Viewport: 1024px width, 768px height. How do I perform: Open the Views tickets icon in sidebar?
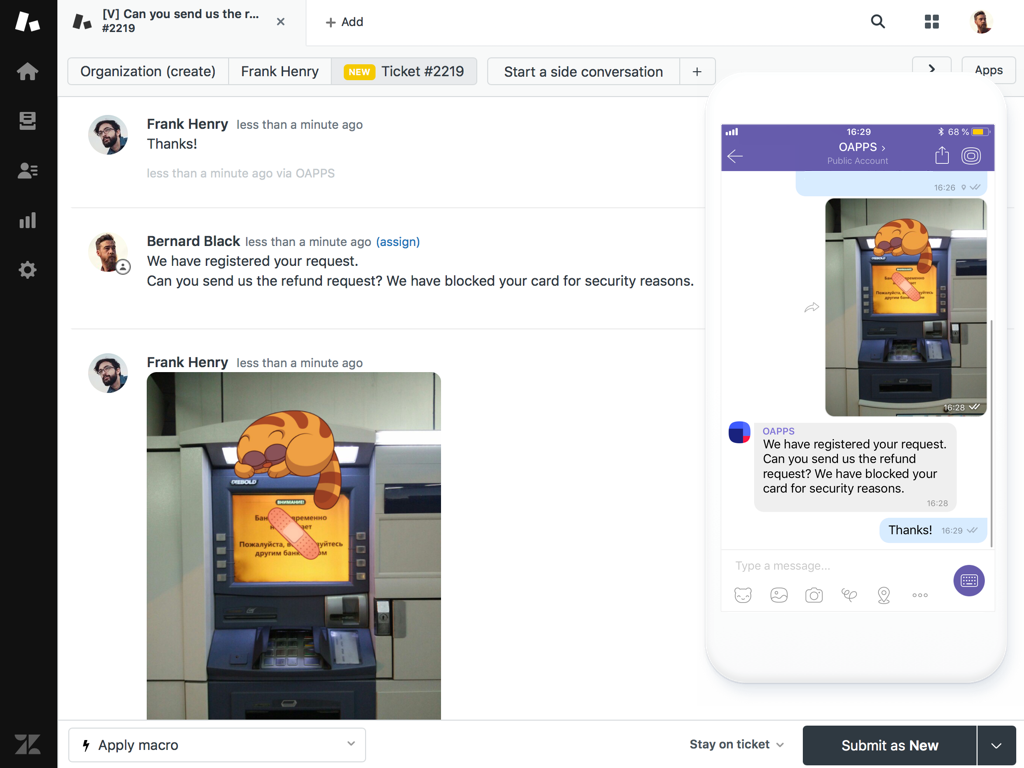coord(27,121)
